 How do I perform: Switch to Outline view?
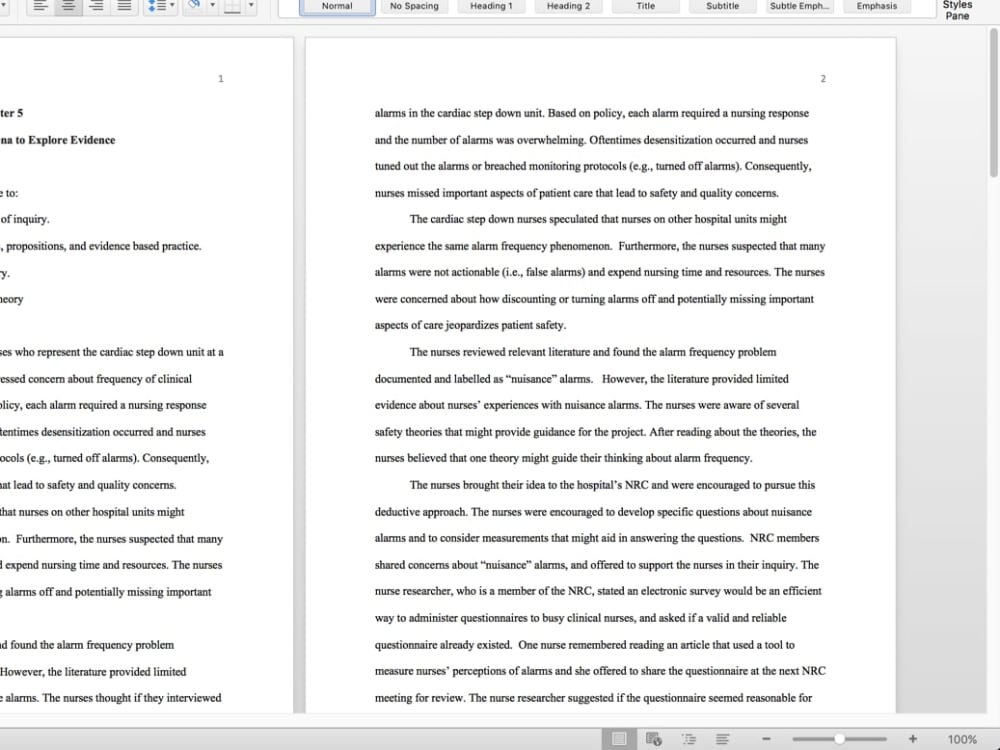tap(688, 738)
